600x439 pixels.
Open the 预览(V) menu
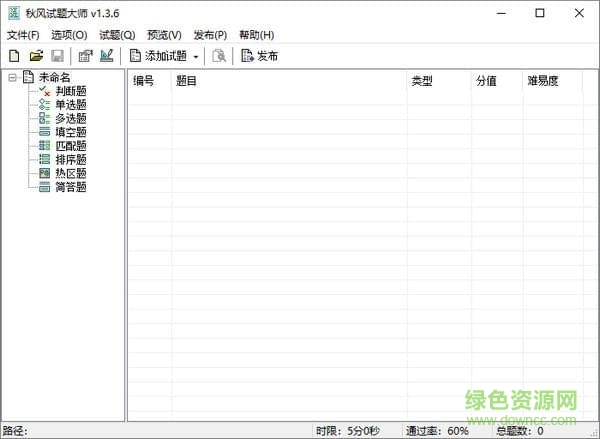tap(164, 35)
